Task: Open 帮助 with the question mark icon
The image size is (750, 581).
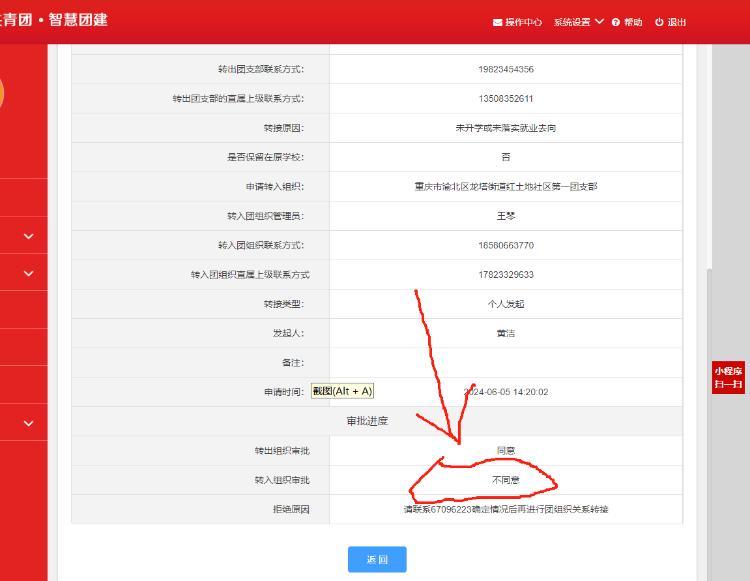Action: pos(627,22)
